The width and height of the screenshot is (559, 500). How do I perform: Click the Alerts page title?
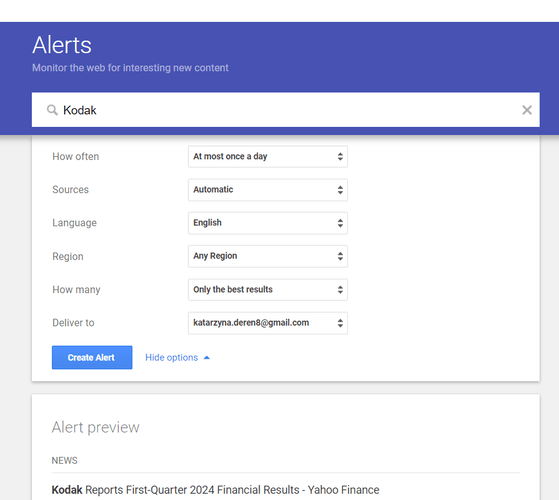coord(62,45)
